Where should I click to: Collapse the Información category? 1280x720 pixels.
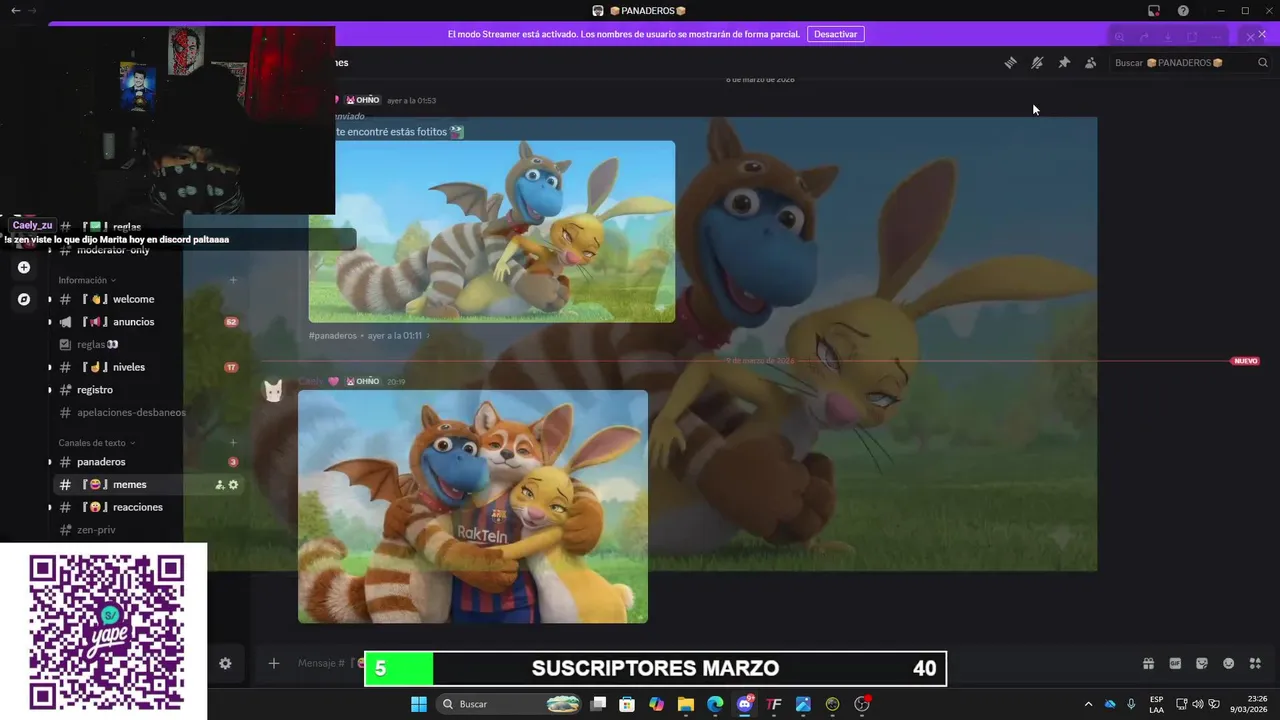coord(86,280)
